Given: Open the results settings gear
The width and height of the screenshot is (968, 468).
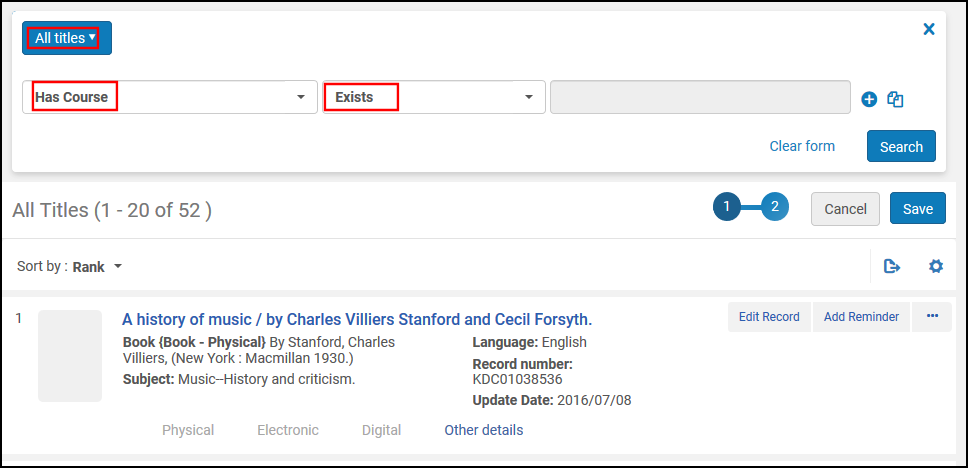Looking at the screenshot, I should coord(936,266).
